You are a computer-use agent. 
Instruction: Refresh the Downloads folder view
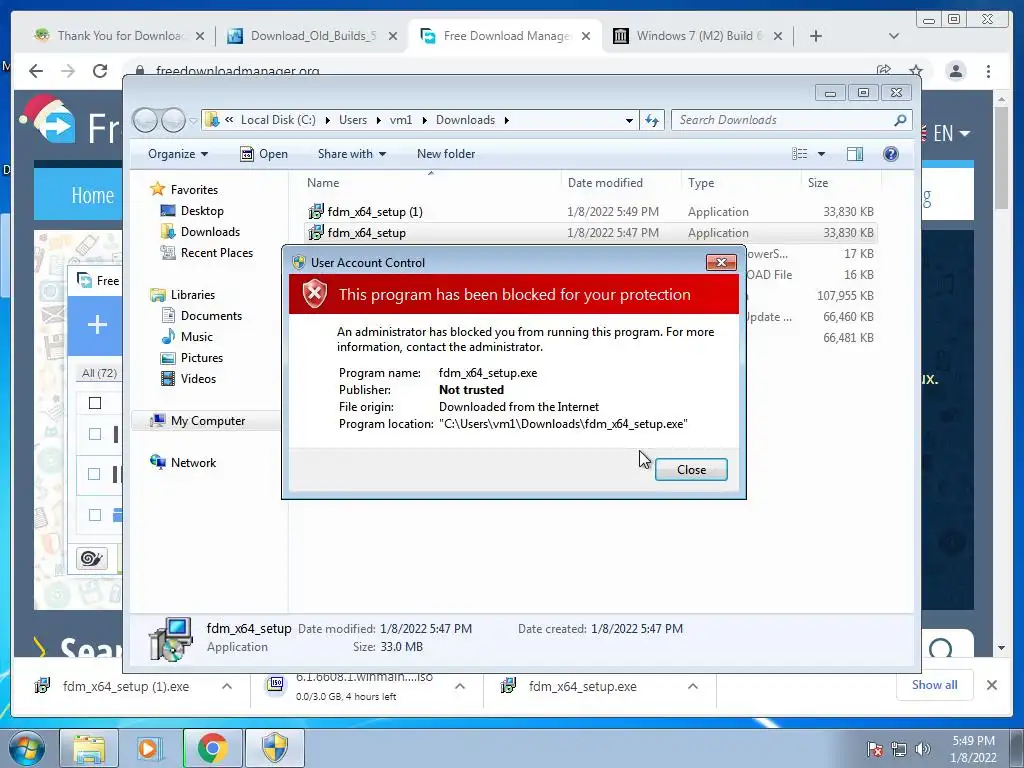coord(652,120)
